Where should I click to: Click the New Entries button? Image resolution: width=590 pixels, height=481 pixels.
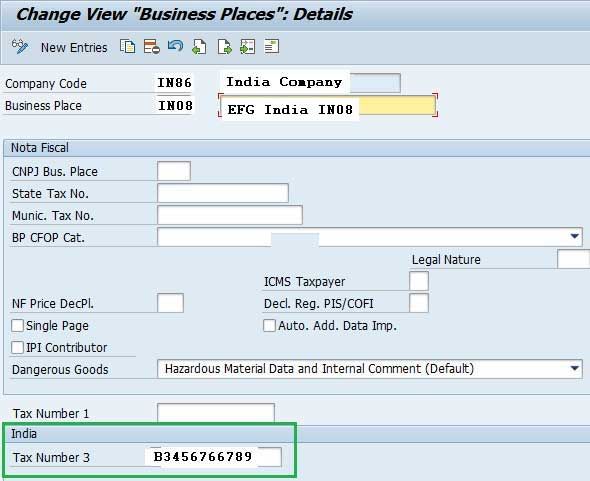74,48
